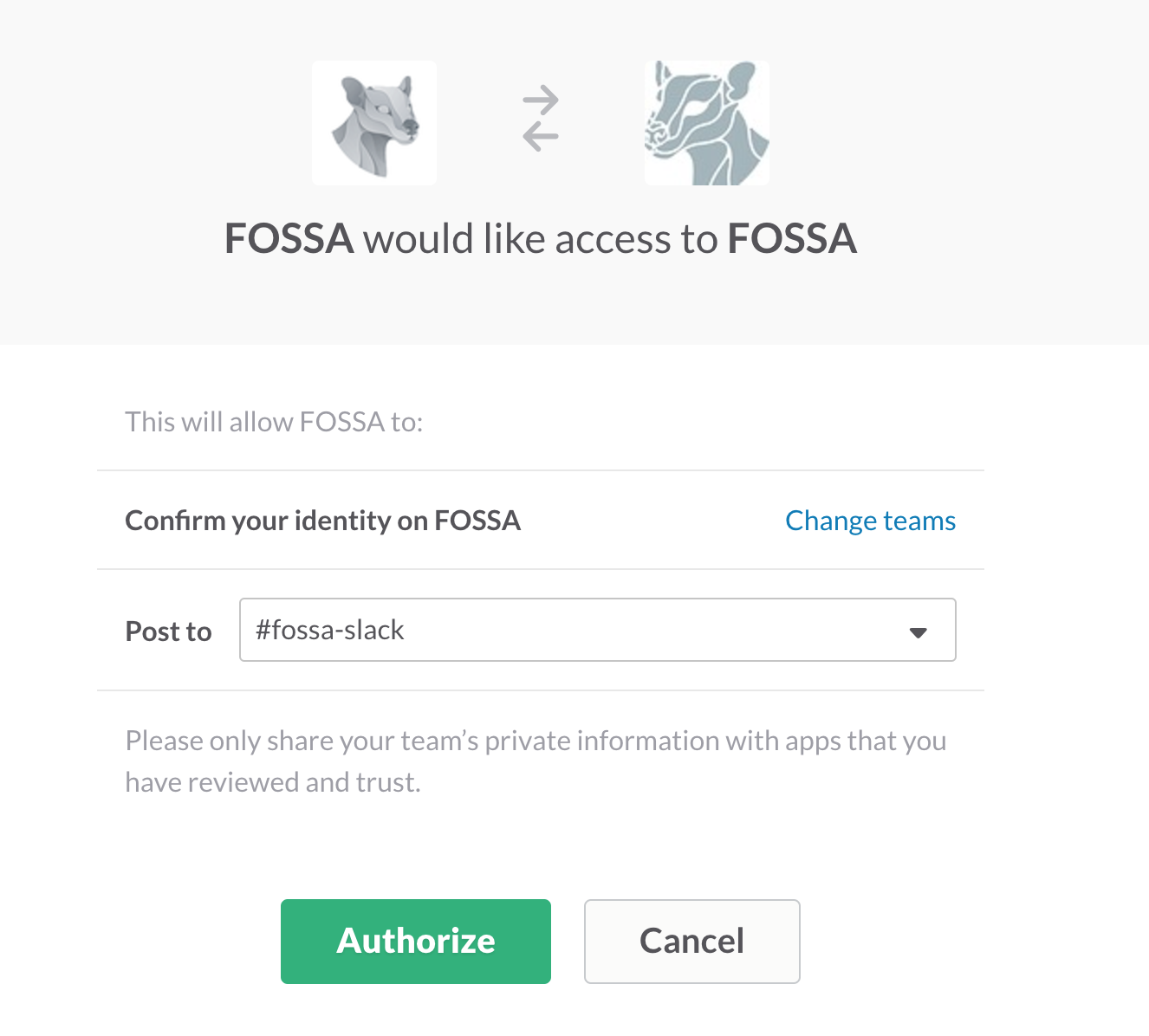
Task: Click the shaded FOSSA app logo on left
Action: (374, 123)
